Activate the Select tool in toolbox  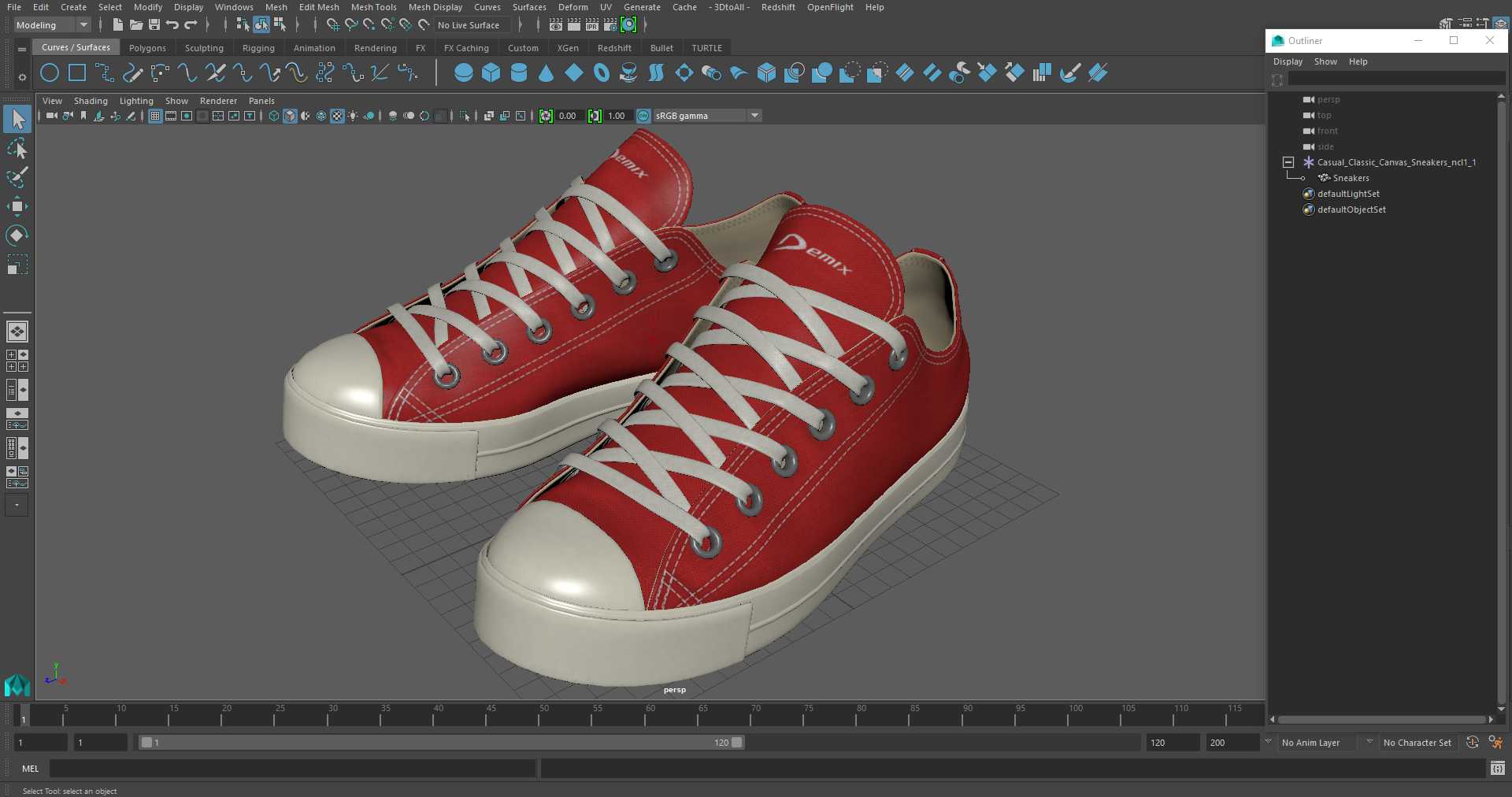click(17, 119)
